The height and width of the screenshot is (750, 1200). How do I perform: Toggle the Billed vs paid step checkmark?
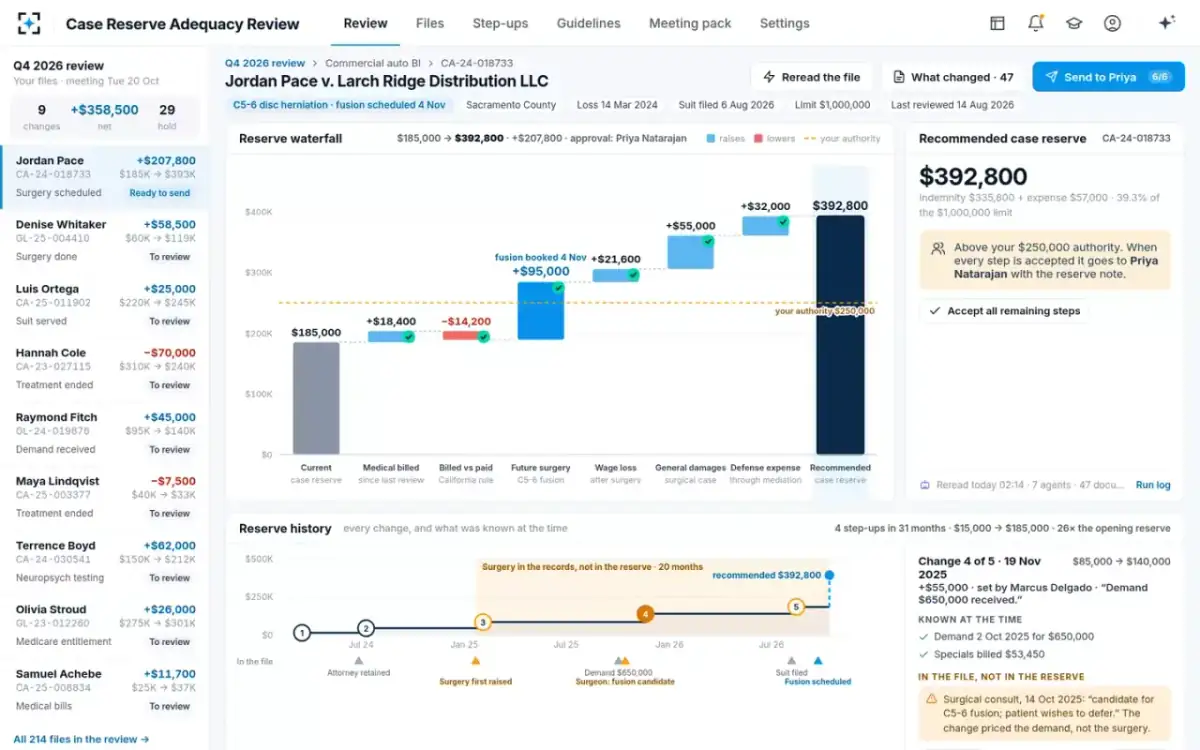coord(483,337)
